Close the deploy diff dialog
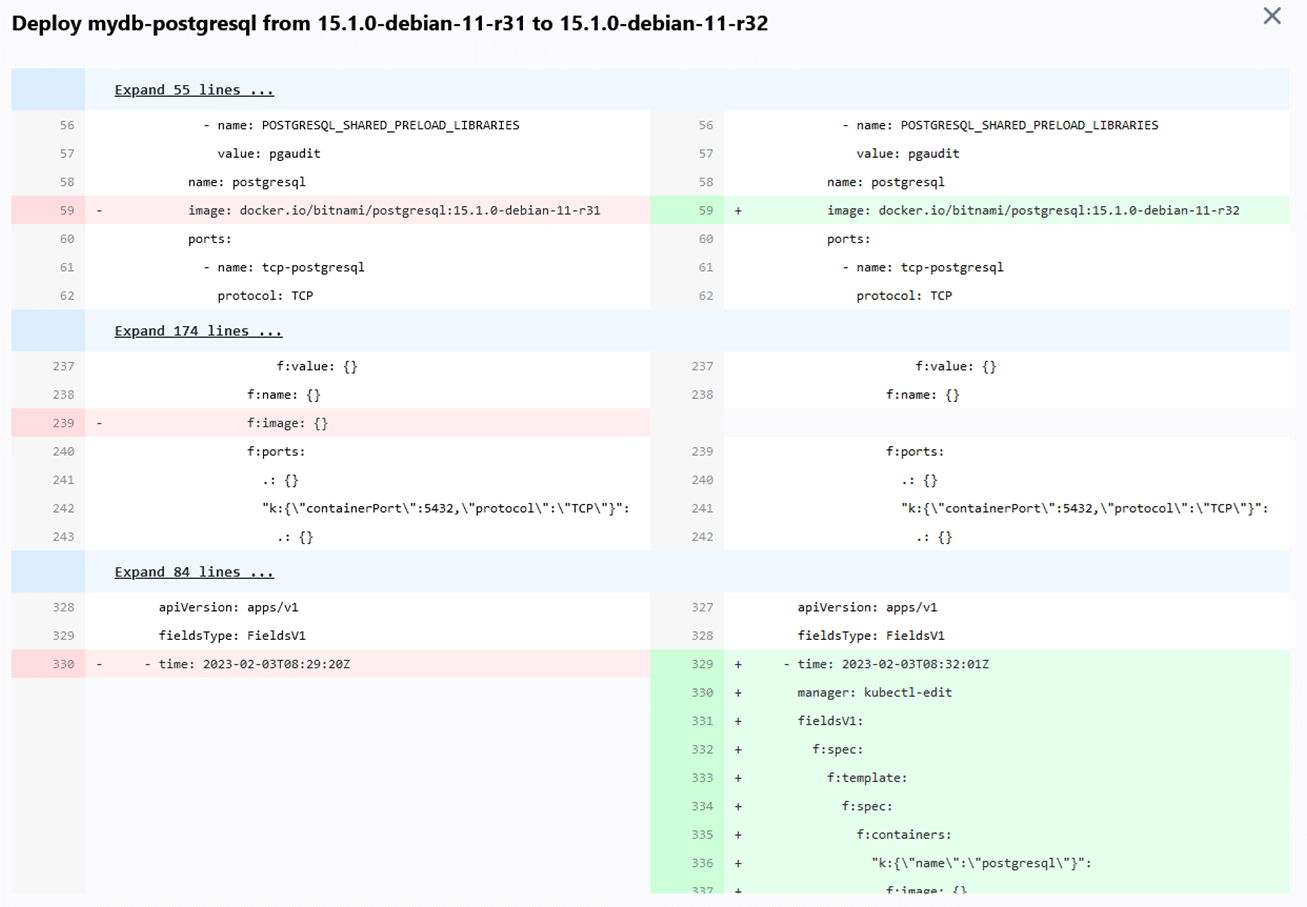1307x907 pixels. pyautogui.click(x=1271, y=16)
